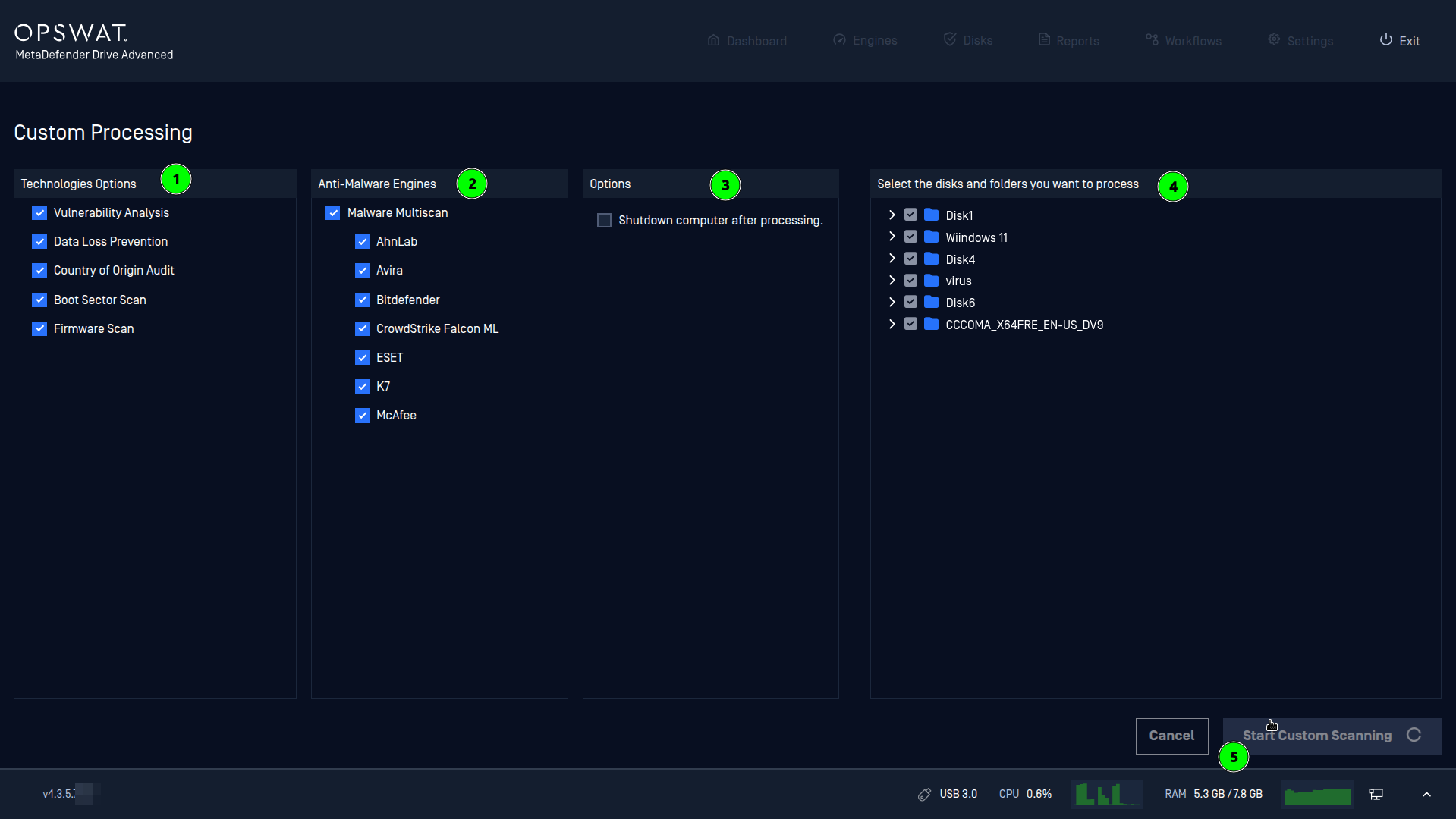Viewport: 1456px width, 819px height.
Task: Expand the virus folder node
Action: tap(892, 281)
